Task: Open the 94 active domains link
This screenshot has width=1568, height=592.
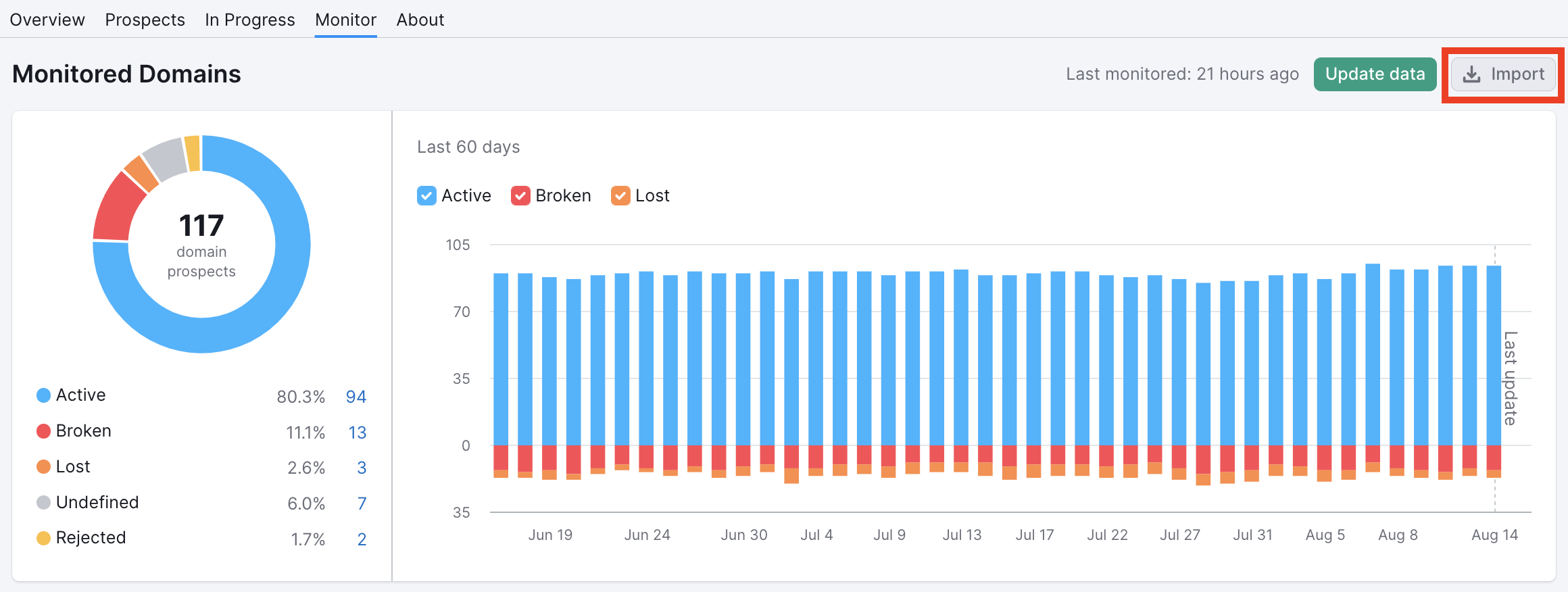Action: [356, 397]
